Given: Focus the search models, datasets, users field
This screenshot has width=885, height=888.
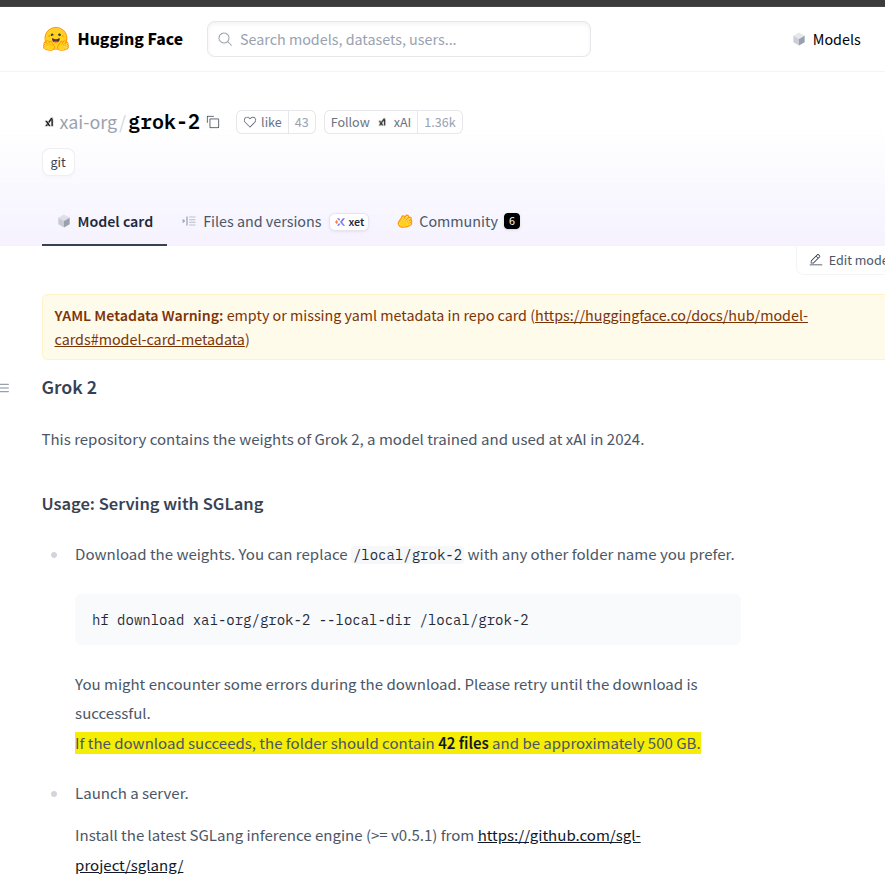Looking at the screenshot, I should (399, 39).
